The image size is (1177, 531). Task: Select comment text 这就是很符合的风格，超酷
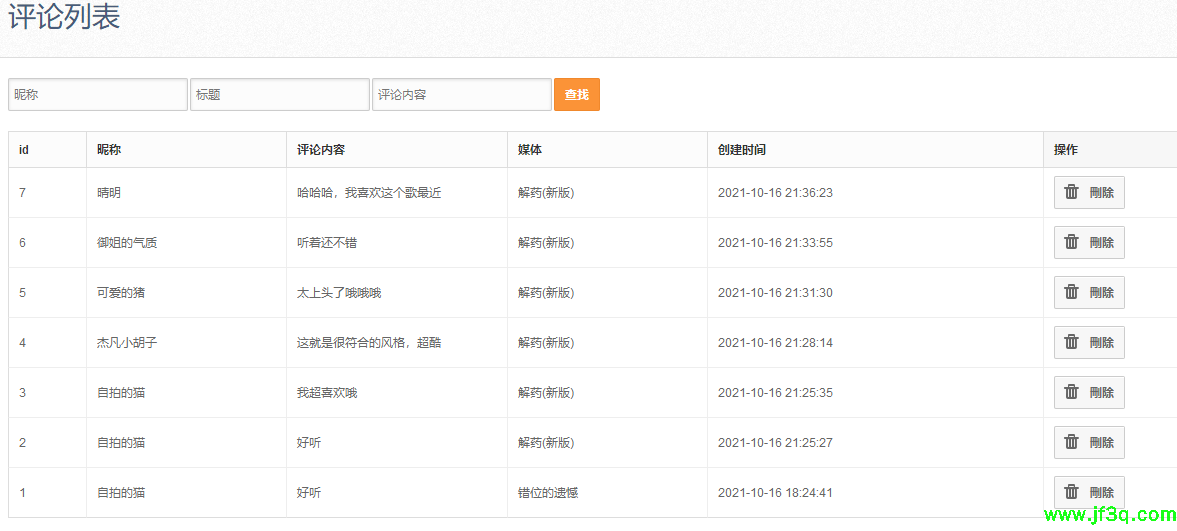point(369,343)
